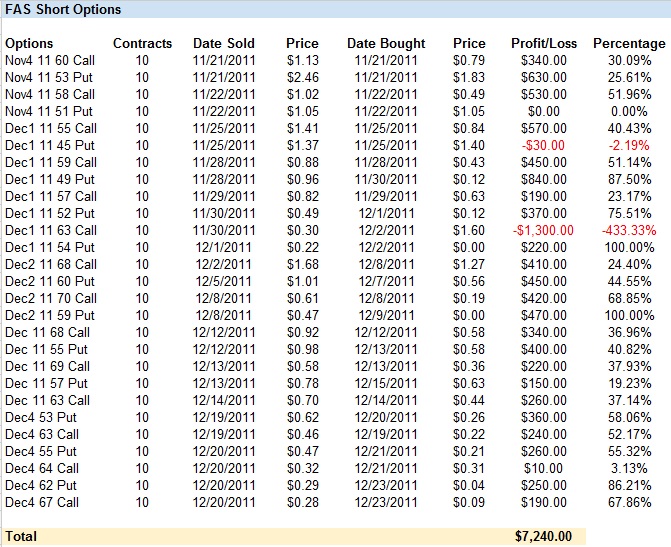Click the FAS Short Options title
671x547 pixels.
tap(63, 10)
